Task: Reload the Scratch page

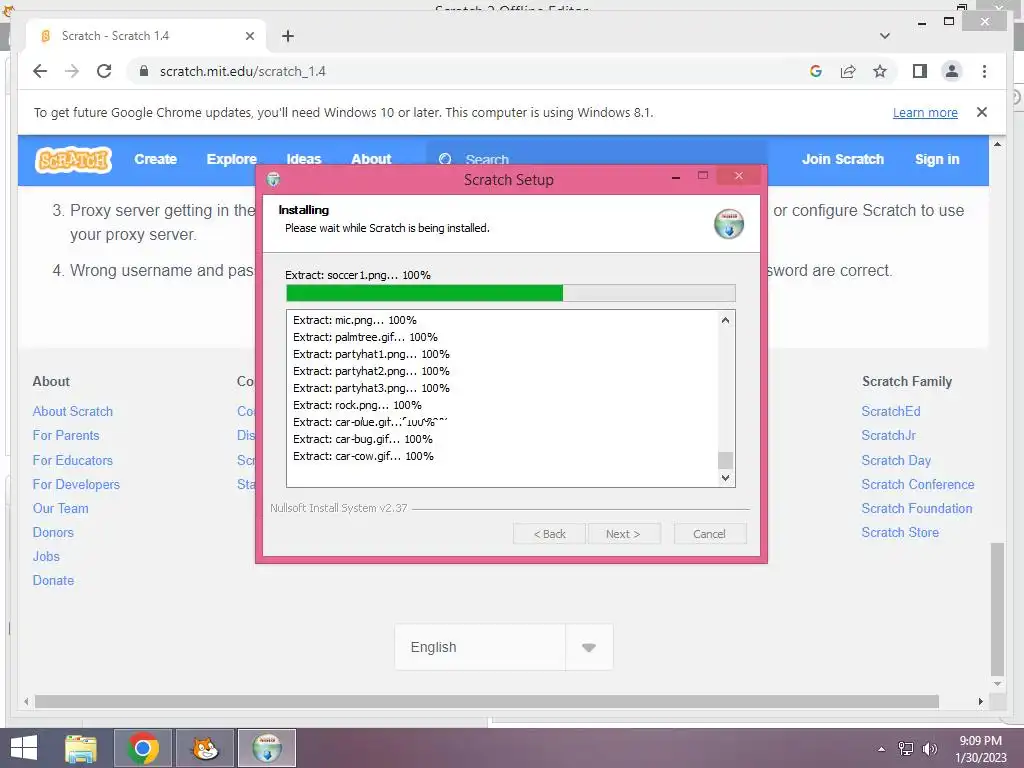Action: (x=104, y=71)
